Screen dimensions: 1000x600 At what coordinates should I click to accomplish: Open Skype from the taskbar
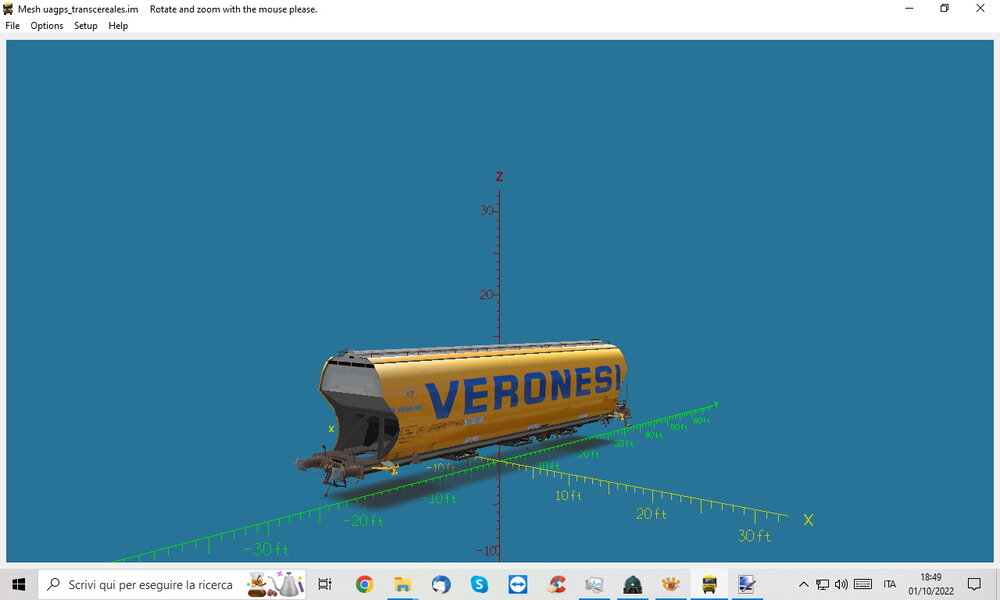pos(479,584)
